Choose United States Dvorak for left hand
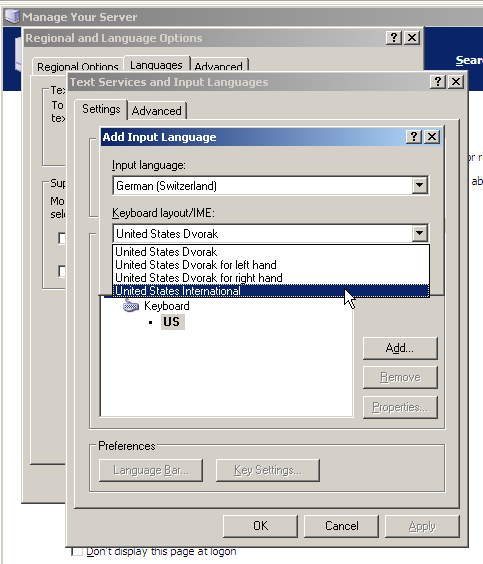This screenshot has width=483, height=564. (x=271, y=265)
